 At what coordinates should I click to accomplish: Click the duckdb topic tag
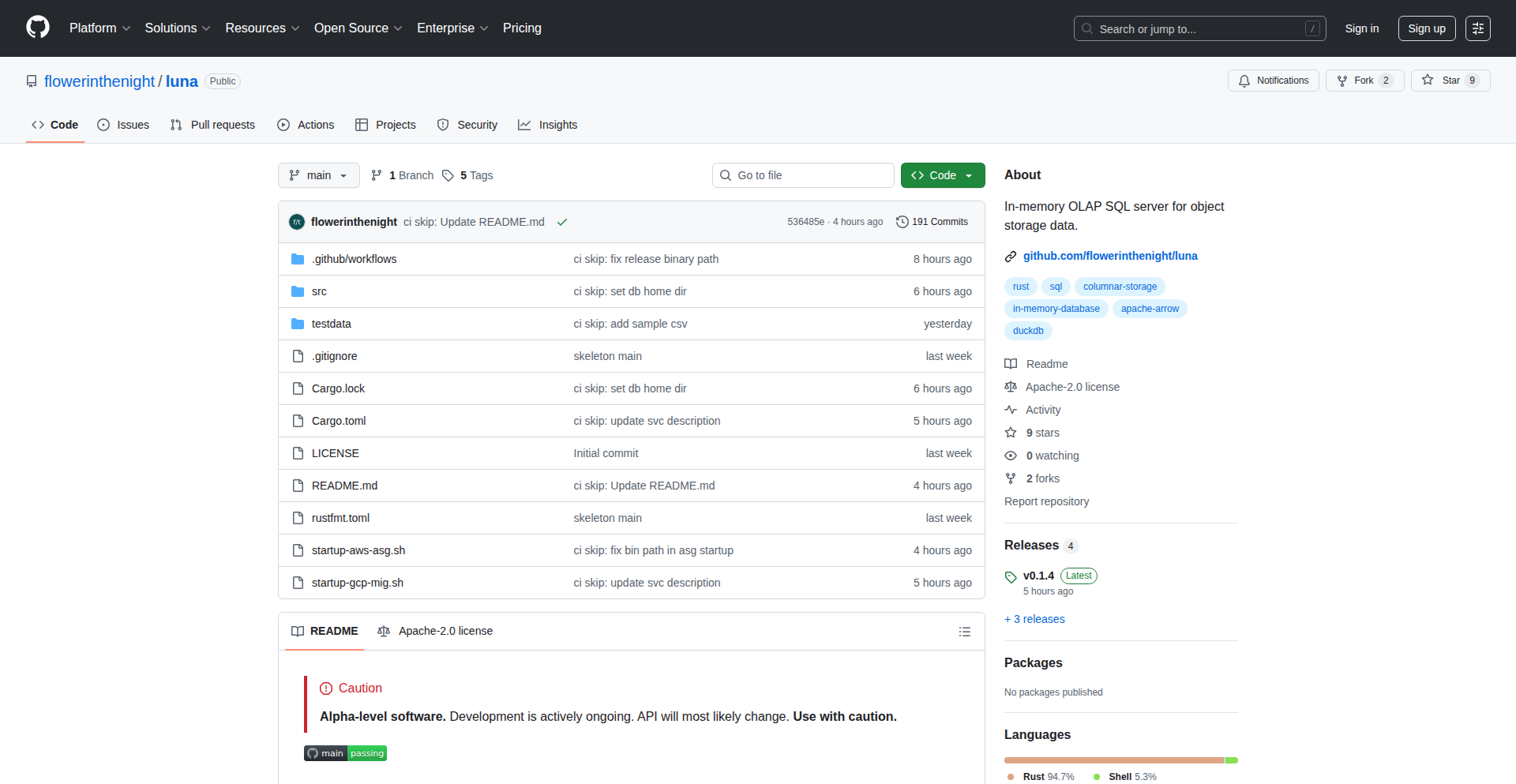(x=1028, y=331)
